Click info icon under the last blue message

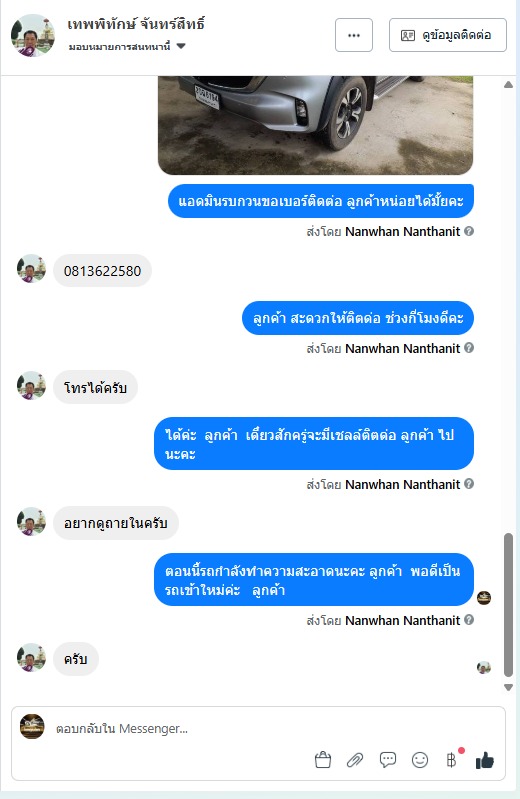469,620
